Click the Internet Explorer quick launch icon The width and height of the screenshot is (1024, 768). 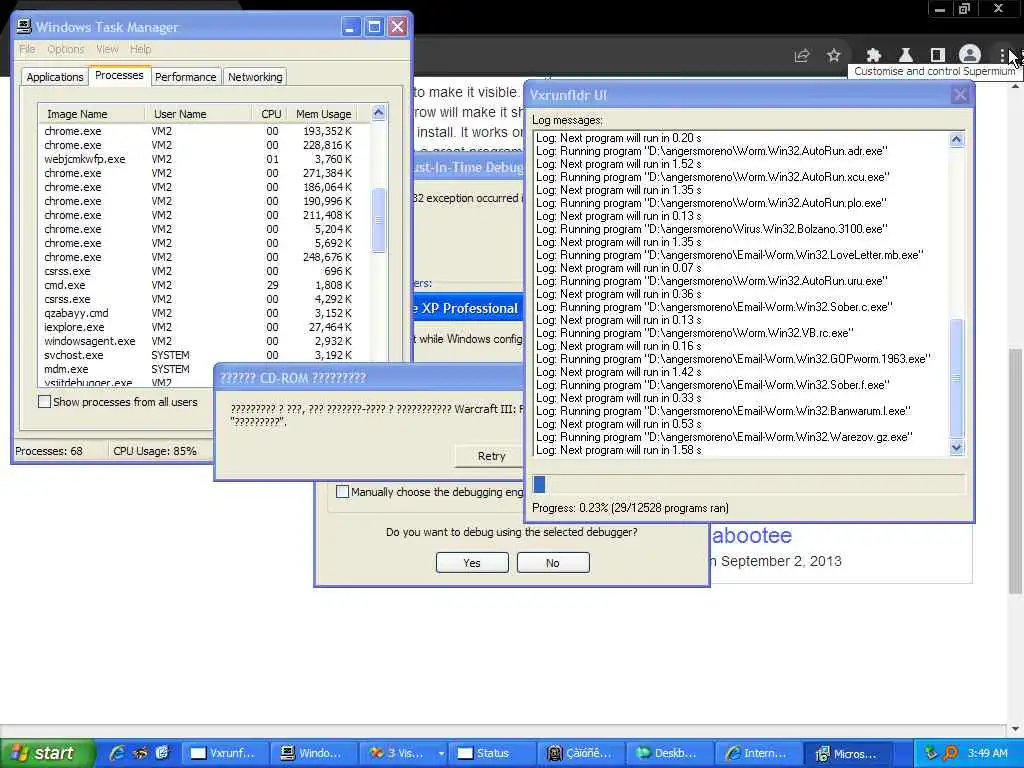point(118,753)
